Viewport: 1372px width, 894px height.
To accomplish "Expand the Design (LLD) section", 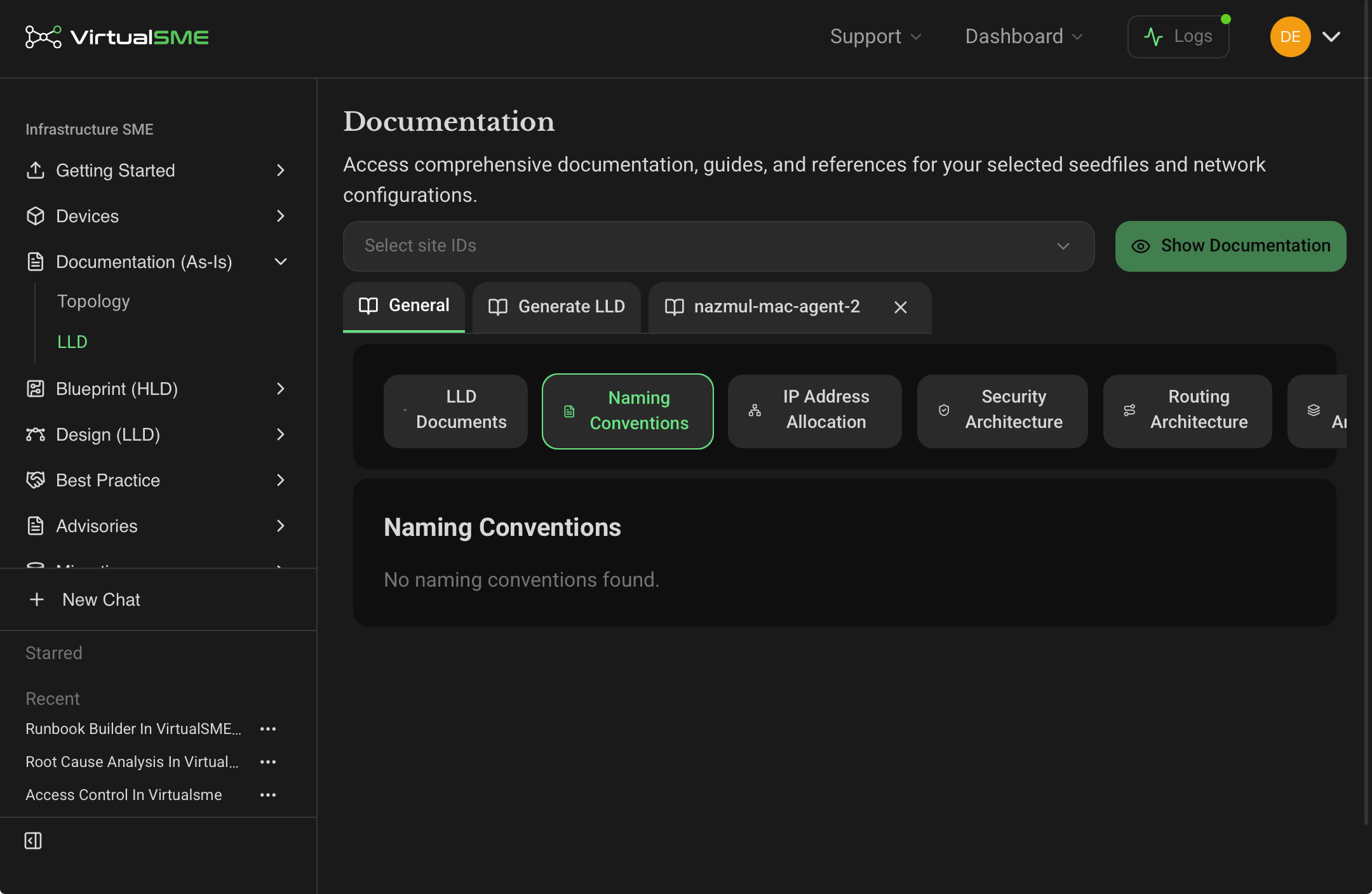I will click(281, 434).
